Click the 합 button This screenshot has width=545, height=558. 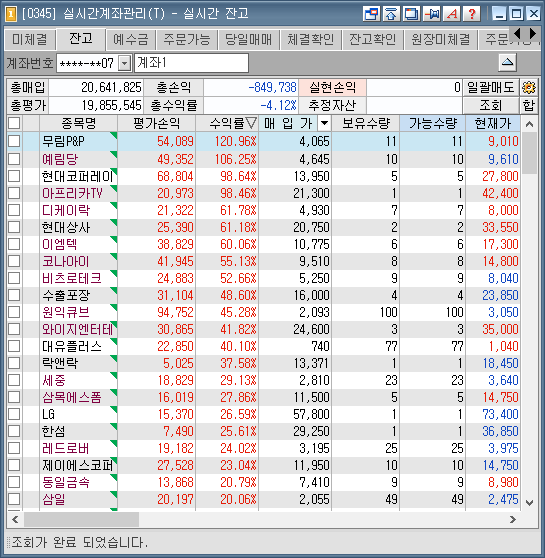pyautogui.click(x=529, y=105)
